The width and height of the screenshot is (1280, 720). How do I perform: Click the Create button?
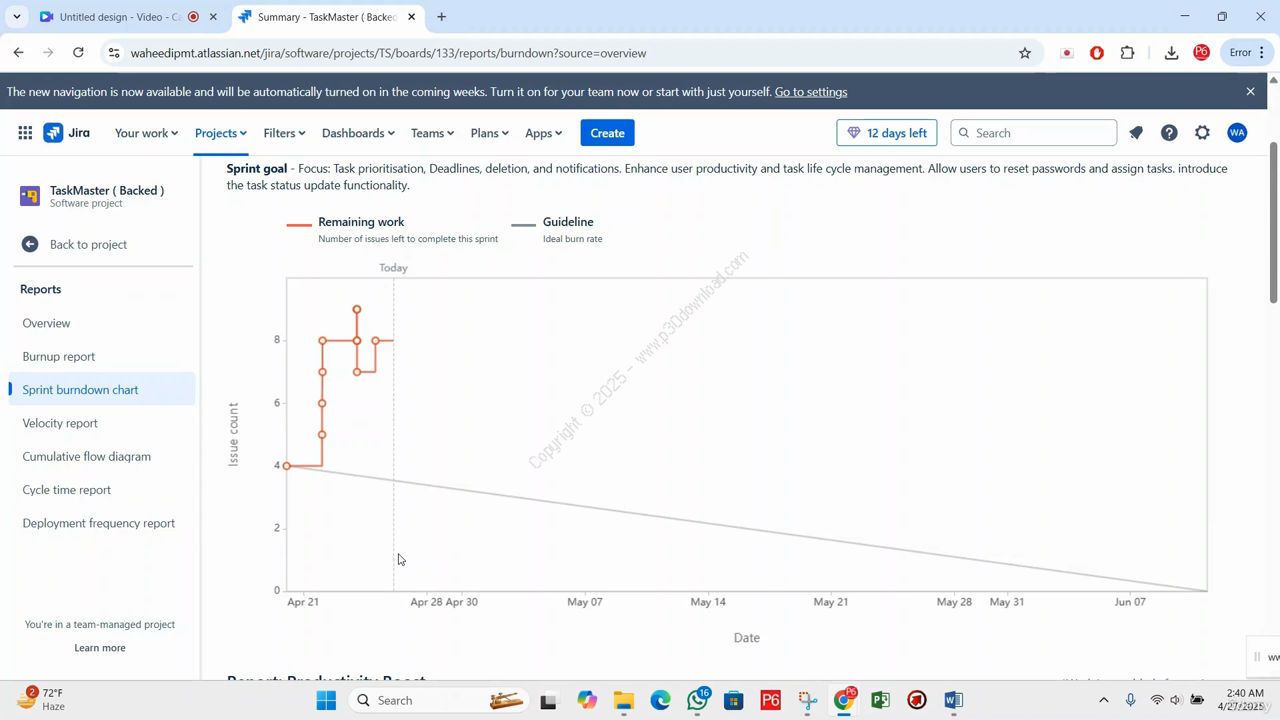tap(607, 133)
